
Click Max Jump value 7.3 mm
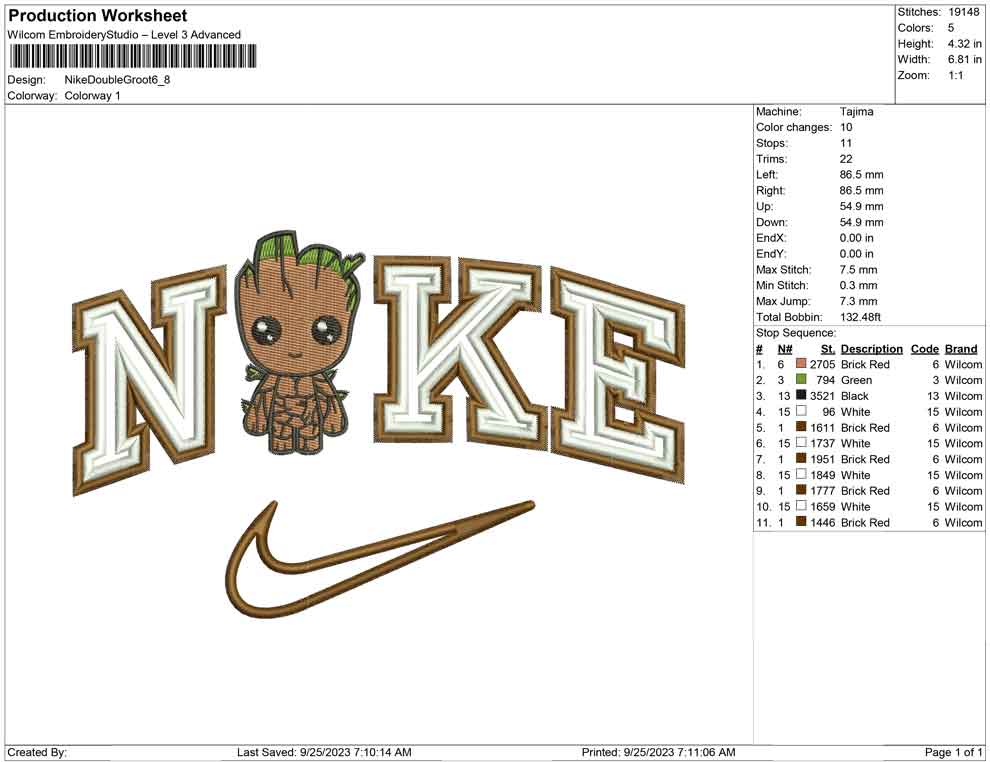(858, 301)
